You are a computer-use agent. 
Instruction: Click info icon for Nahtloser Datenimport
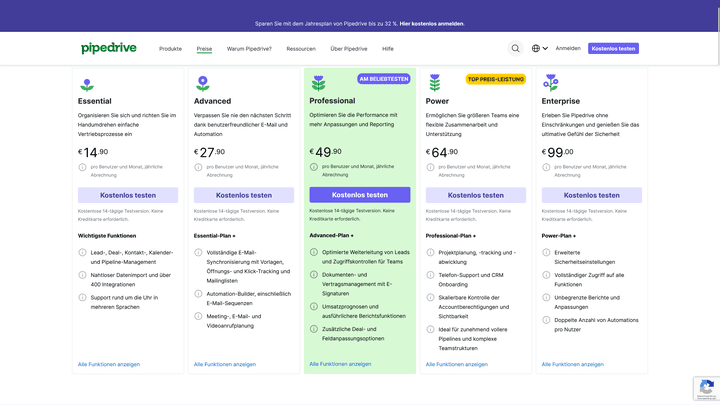click(82, 275)
